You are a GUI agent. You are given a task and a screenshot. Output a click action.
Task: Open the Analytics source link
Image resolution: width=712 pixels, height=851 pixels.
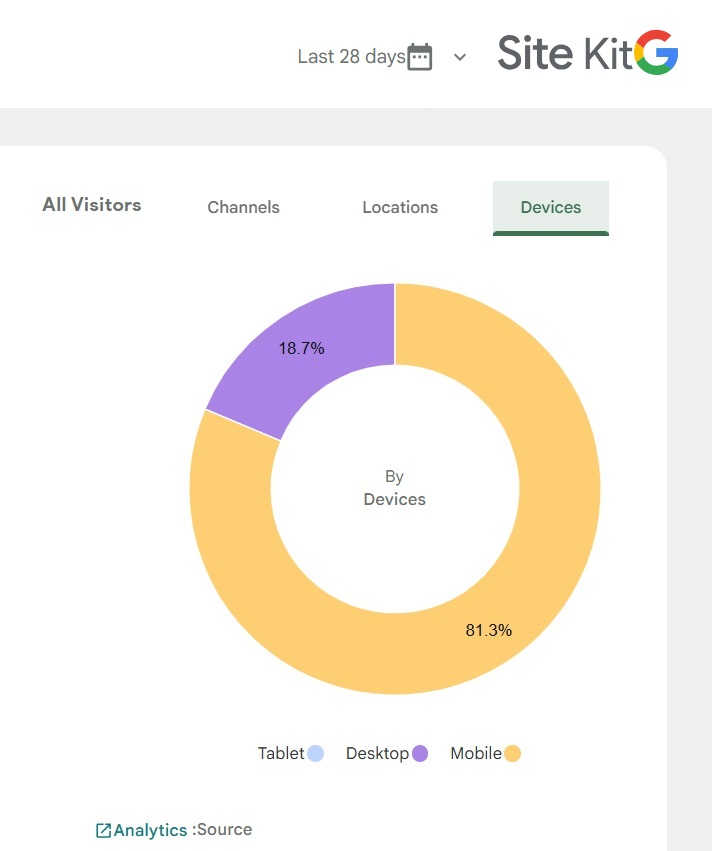click(x=150, y=830)
